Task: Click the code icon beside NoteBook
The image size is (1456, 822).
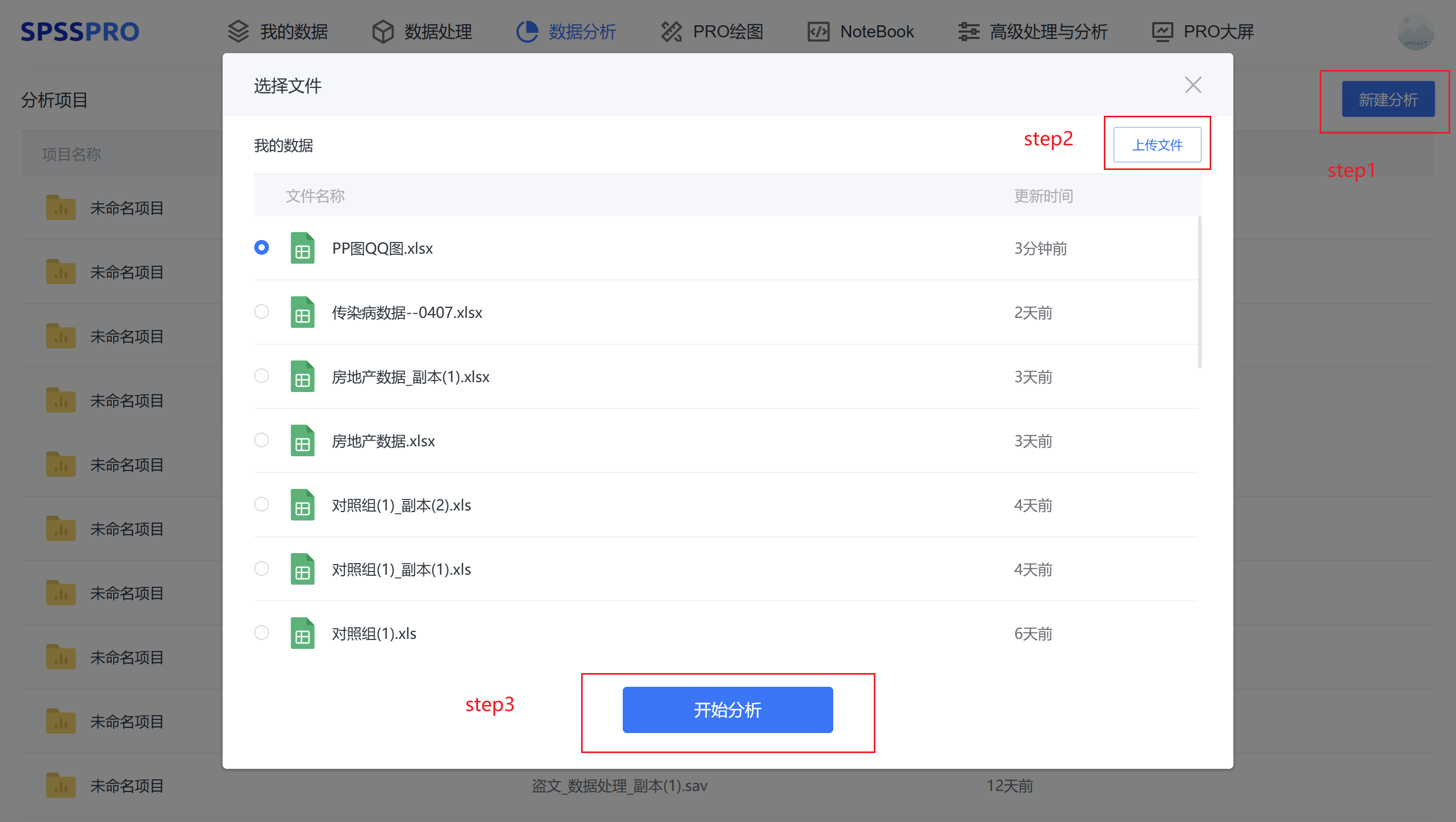Action: (x=819, y=32)
